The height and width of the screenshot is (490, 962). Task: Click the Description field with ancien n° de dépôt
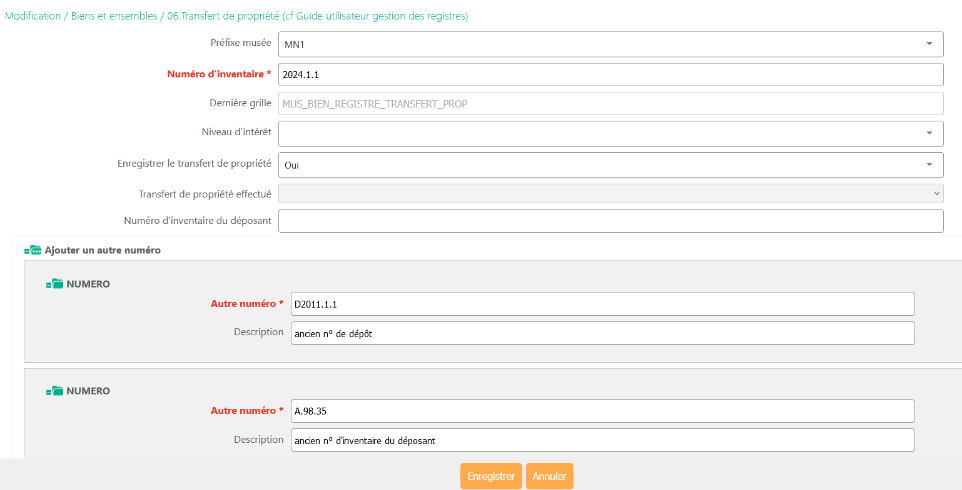pyautogui.click(x=602, y=333)
